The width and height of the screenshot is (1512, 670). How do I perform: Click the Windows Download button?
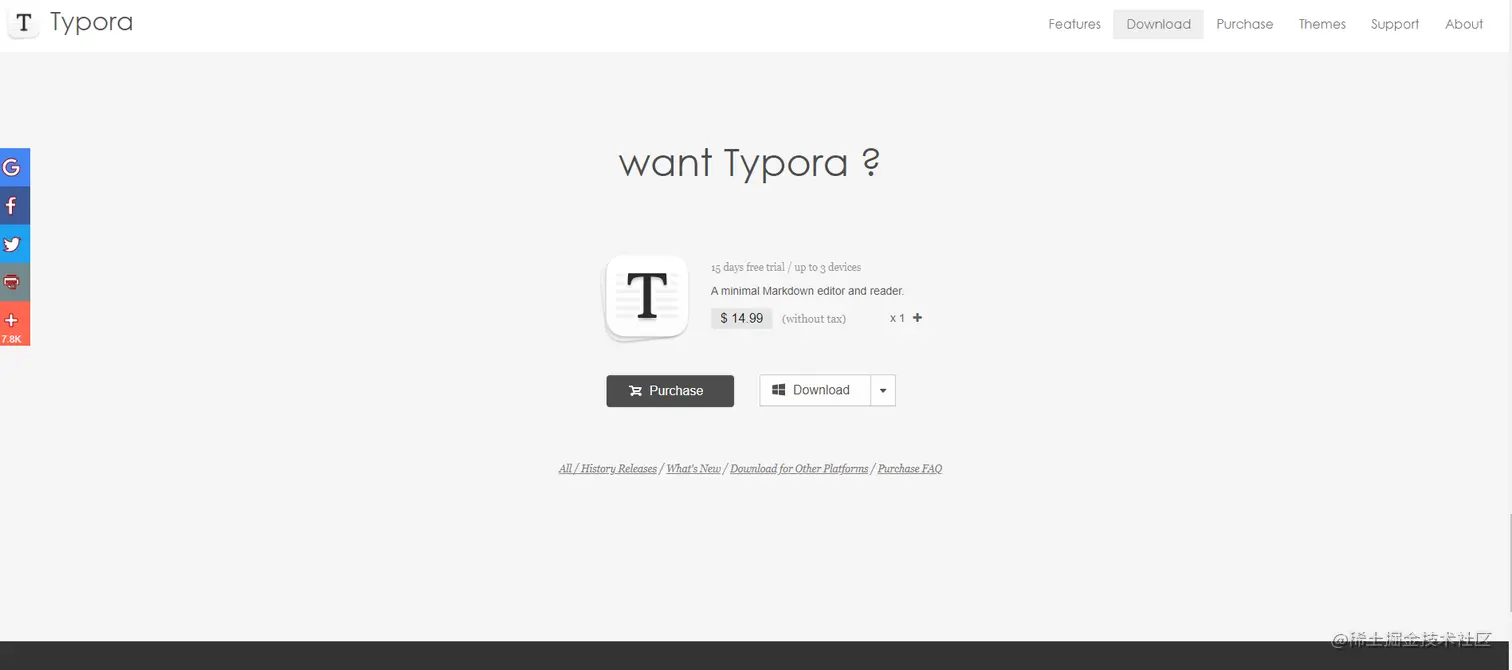click(815, 390)
